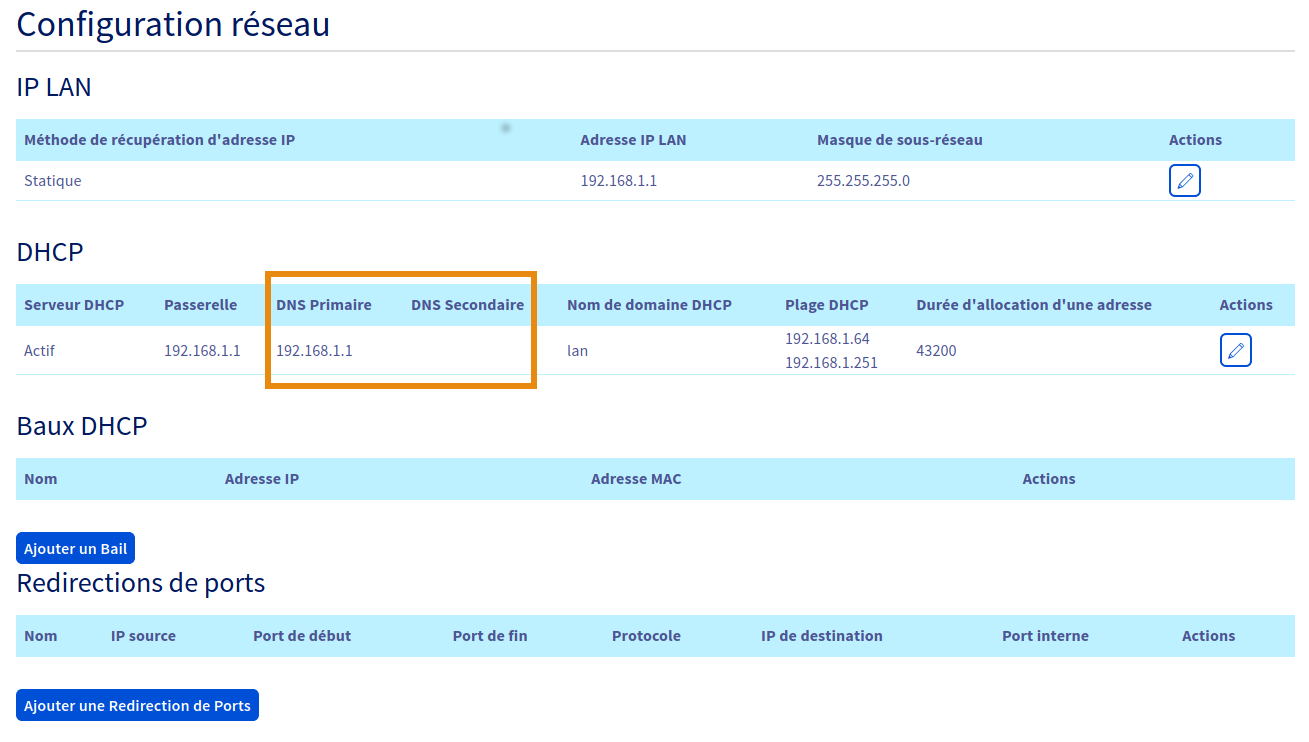Select the DHCP range start 192.168.1.64

[827, 339]
